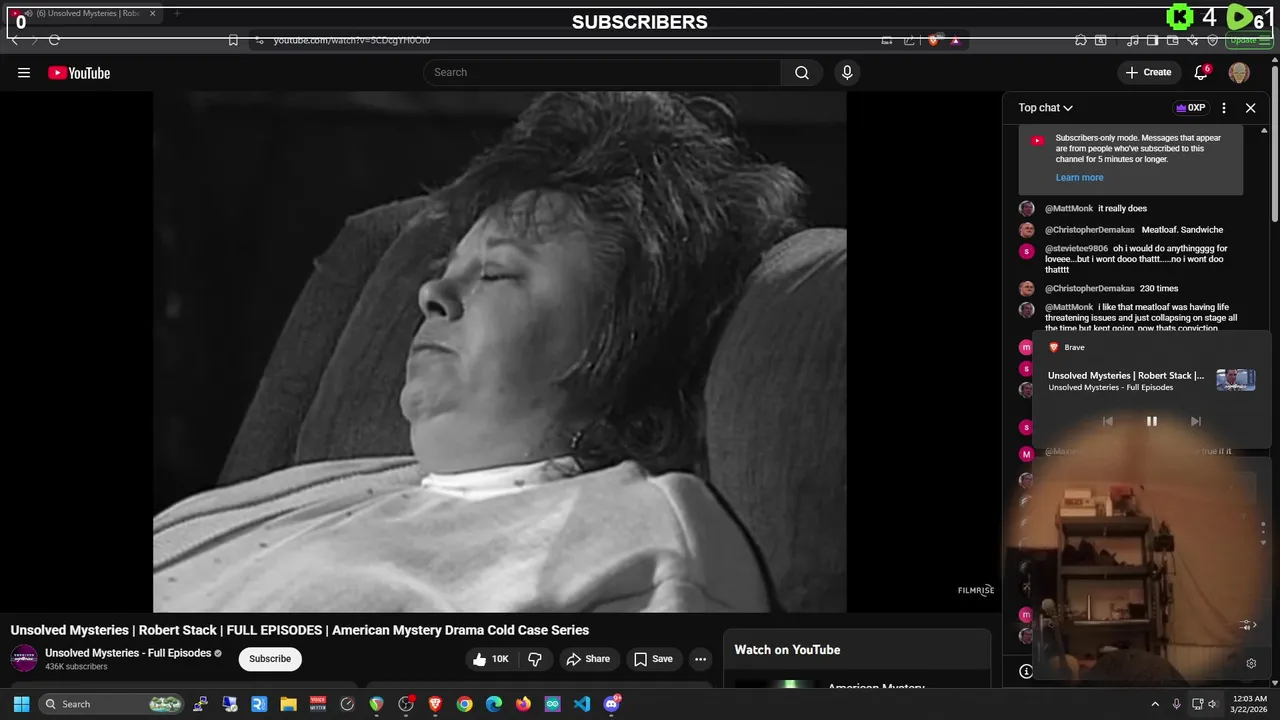Skip to previous track in media popup

[x=1107, y=422]
